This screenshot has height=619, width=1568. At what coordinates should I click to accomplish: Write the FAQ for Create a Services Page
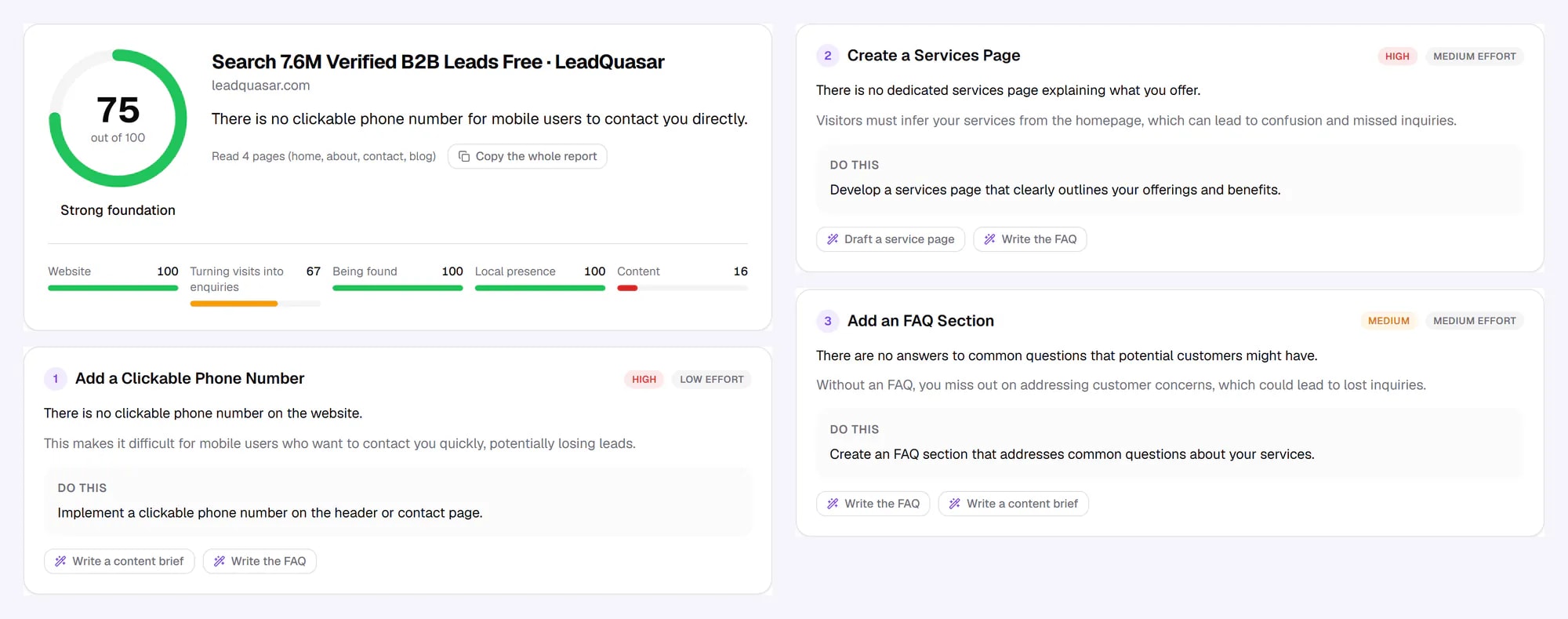click(1030, 239)
